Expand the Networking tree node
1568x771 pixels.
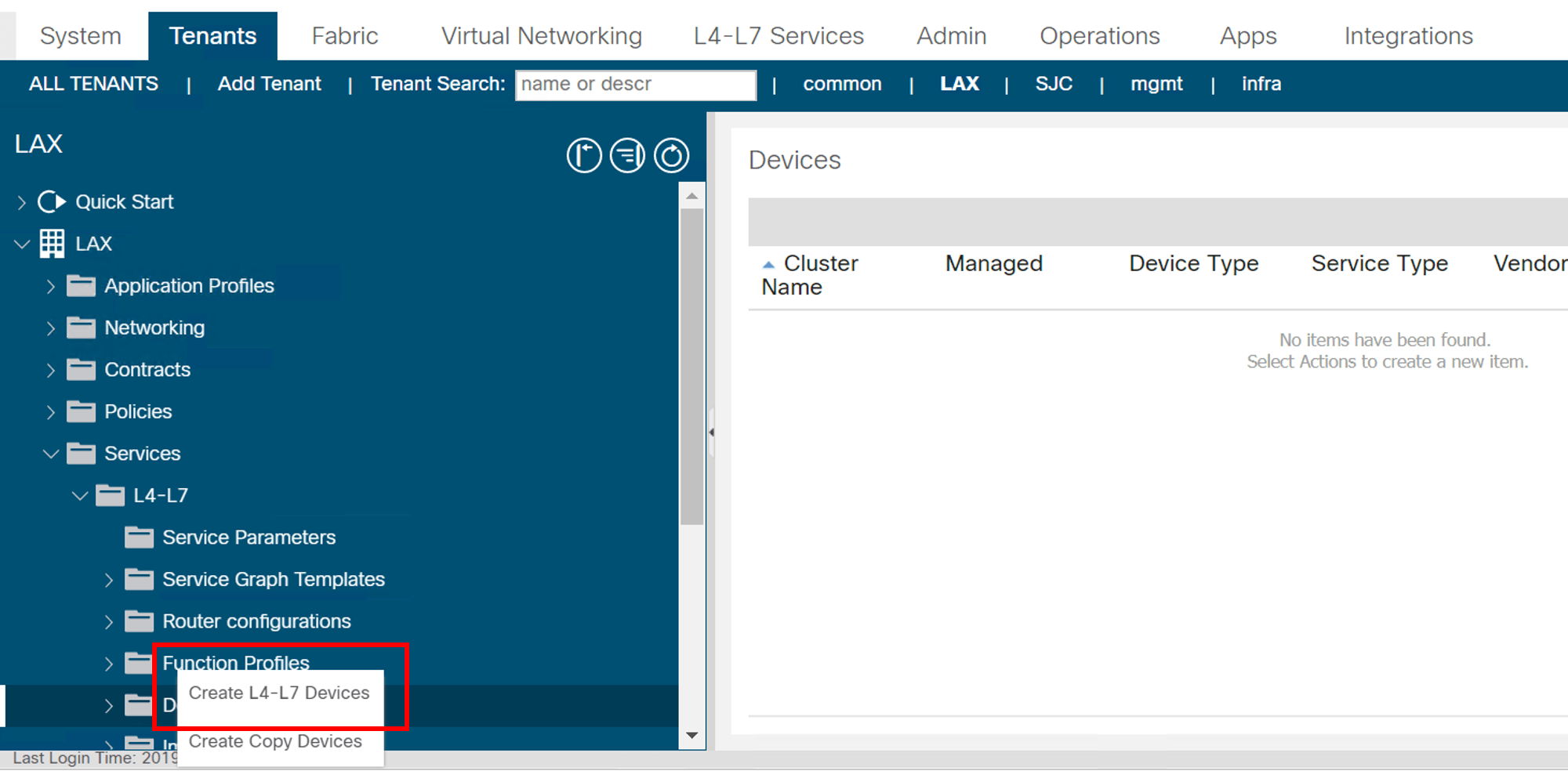click(51, 328)
